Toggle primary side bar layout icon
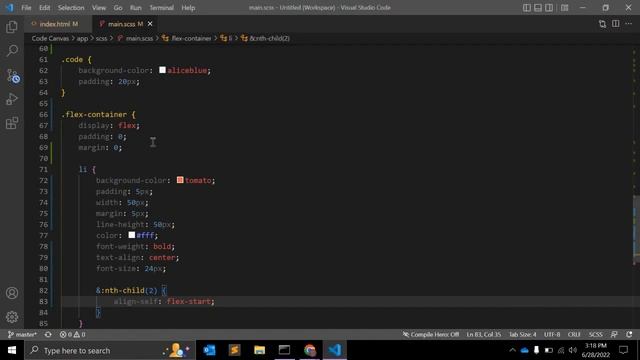Image resolution: width=640 pixels, height=360 pixels. click(x=527, y=7)
